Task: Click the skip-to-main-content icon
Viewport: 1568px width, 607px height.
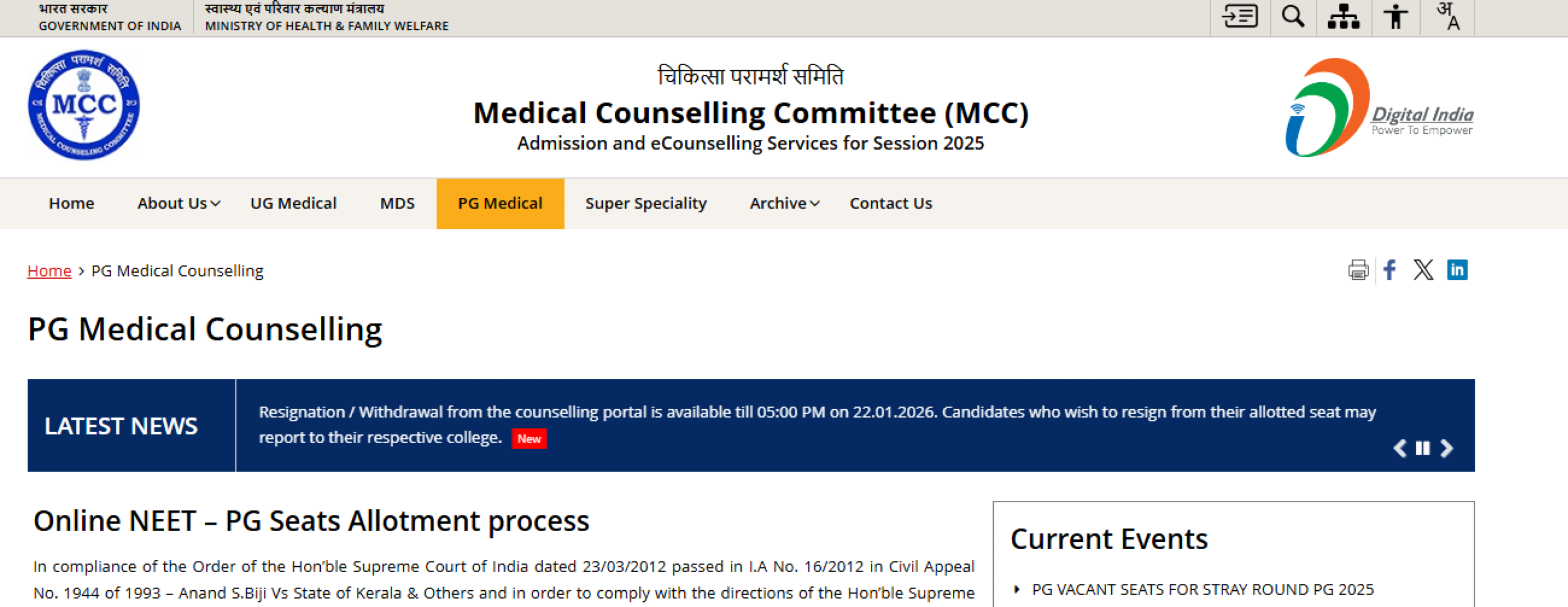Action: tap(1240, 17)
